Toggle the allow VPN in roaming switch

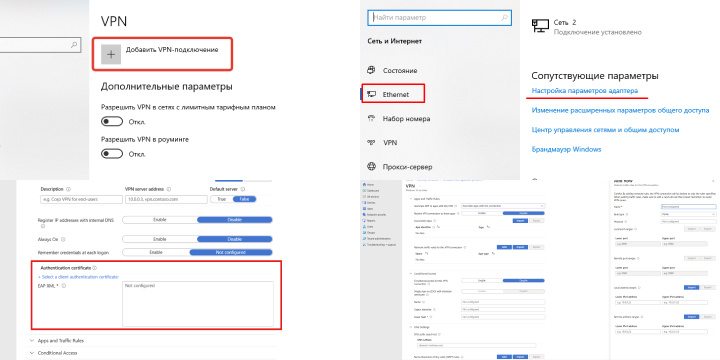coord(112,153)
